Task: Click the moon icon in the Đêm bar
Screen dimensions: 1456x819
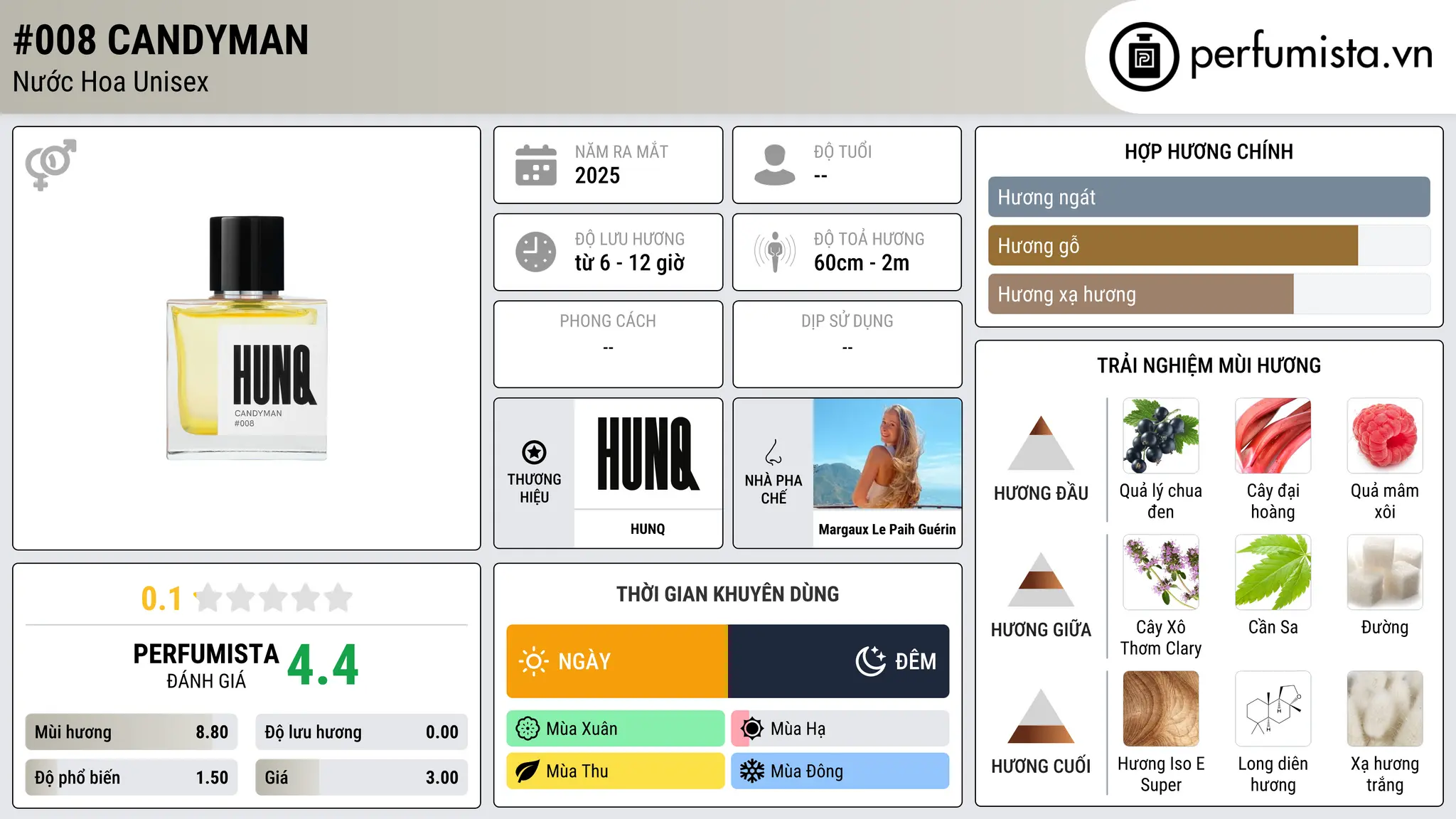Action: [x=871, y=661]
